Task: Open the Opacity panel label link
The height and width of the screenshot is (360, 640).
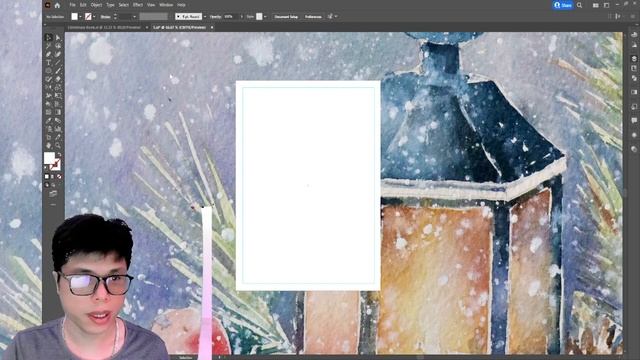Action: (x=216, y=17)
